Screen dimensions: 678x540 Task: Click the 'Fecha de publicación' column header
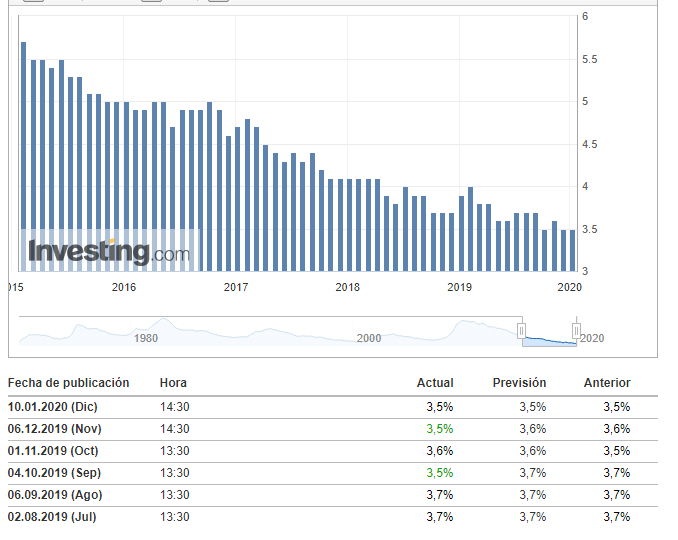[x=69, y=383]
